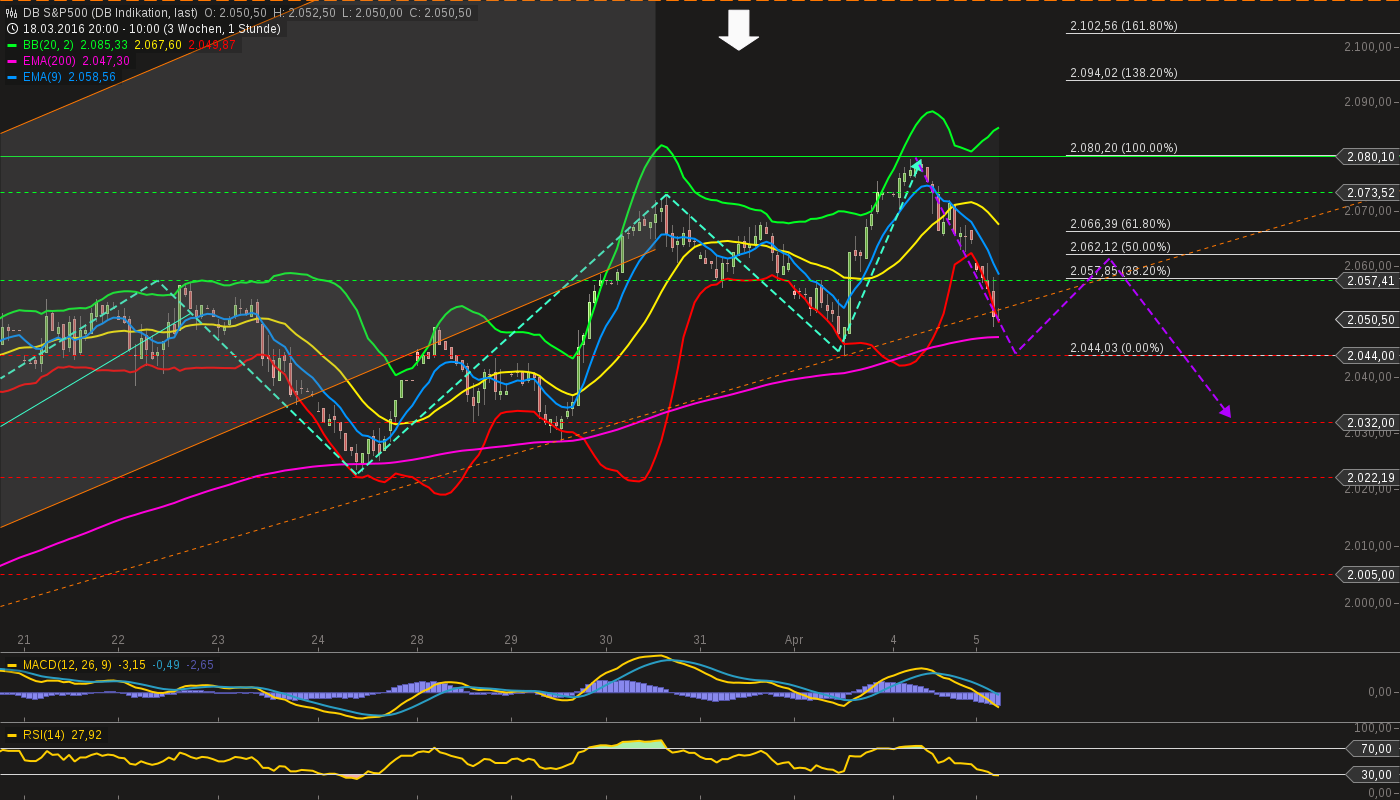
Task: Click the RSI 30,00 level tag
Action: (1372, 775)
